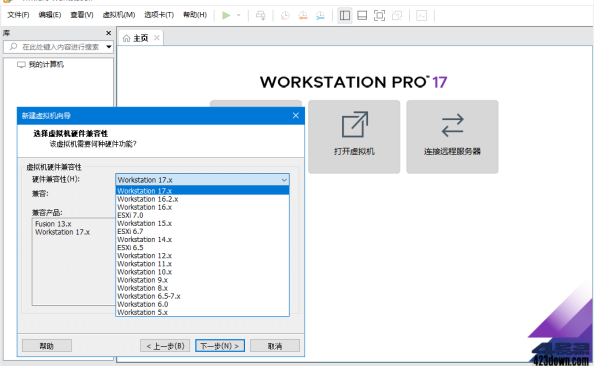Open the 选项卡(T) menu
Viewport: 594px width, 366px height.
tap(159, 15)
